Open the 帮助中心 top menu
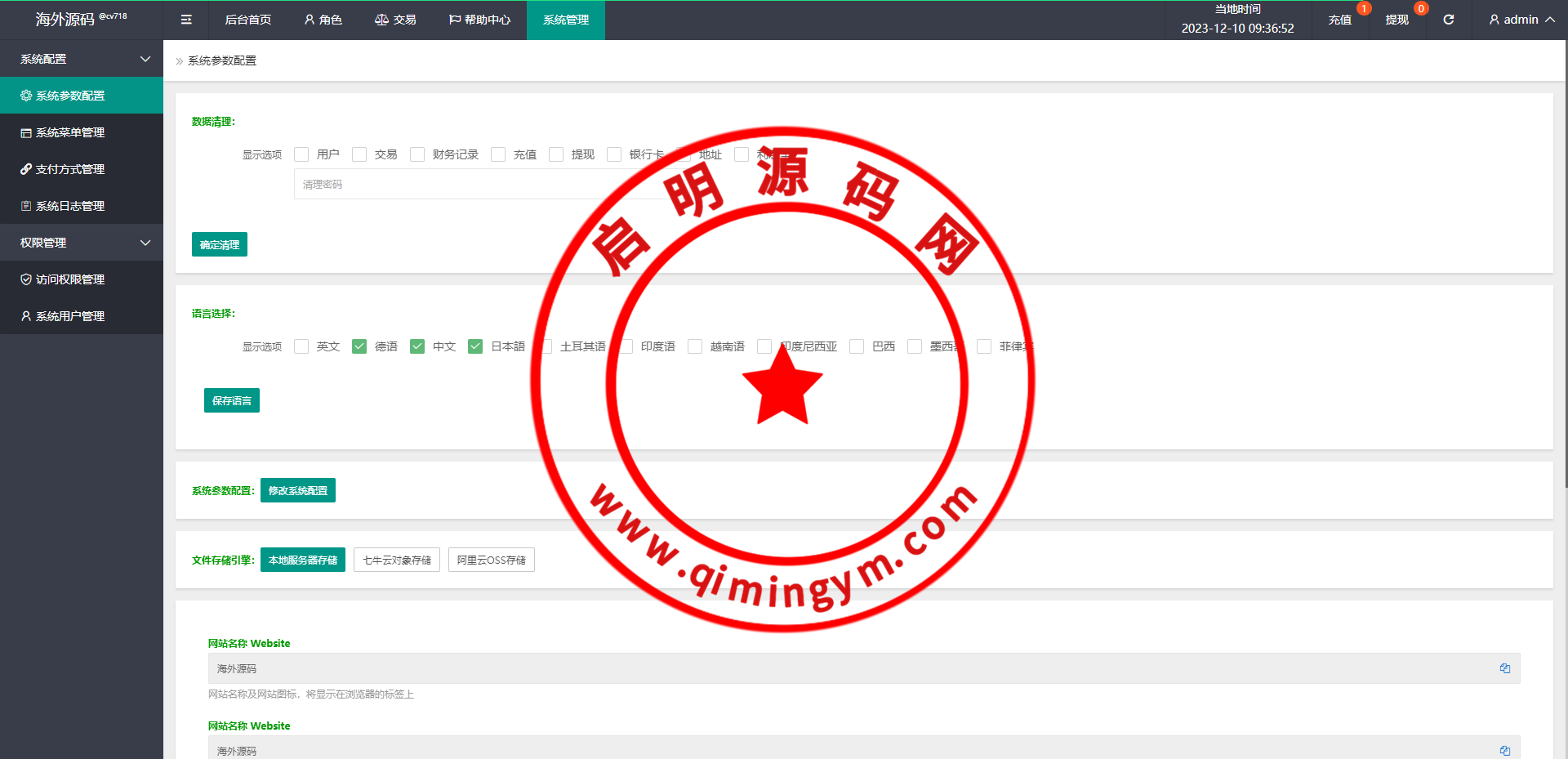1568x759 pixels. [479, 20]
